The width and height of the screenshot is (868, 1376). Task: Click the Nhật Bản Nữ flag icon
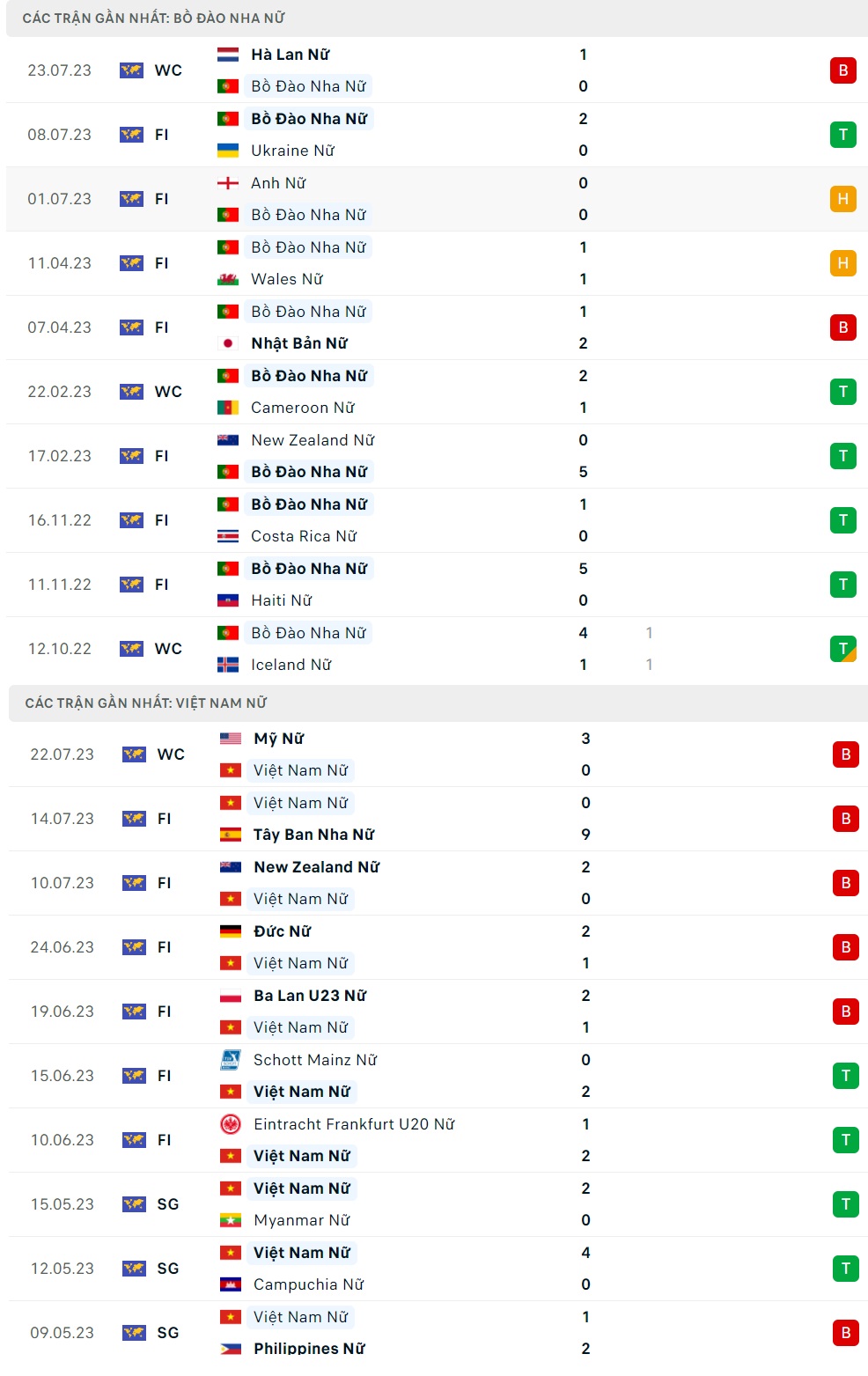(227, 343)
